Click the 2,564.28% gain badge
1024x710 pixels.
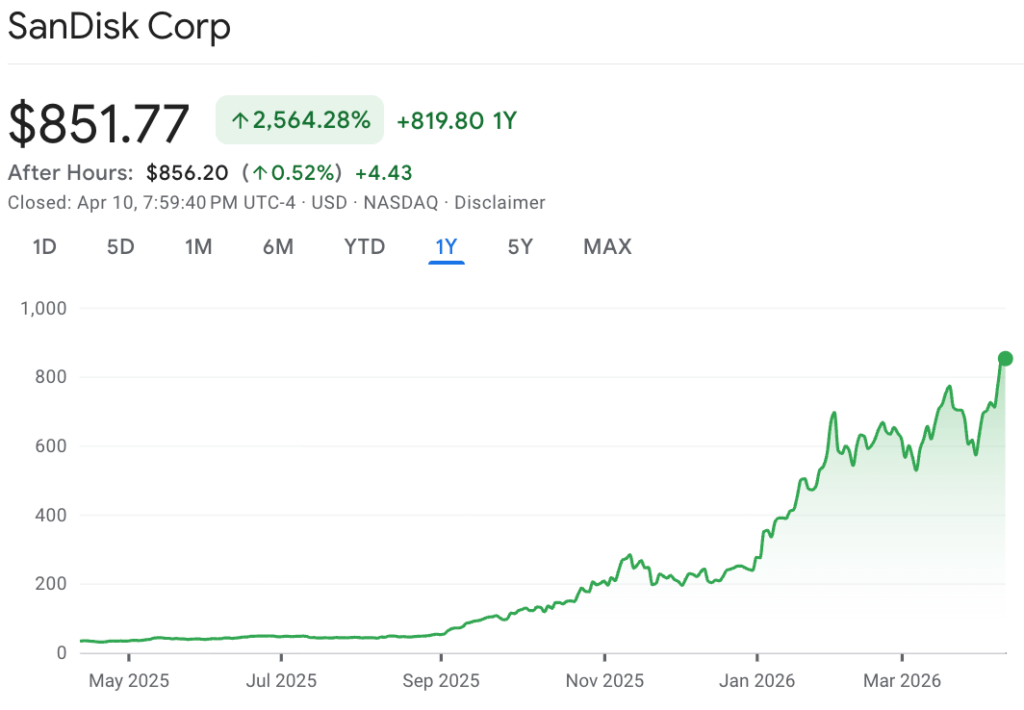point(300,121)
